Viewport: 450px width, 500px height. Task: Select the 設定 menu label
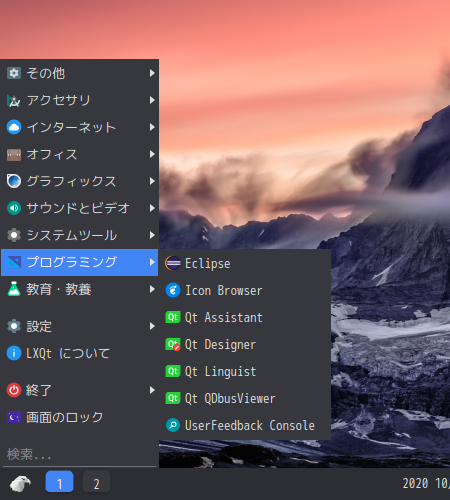tap(39, 326)
